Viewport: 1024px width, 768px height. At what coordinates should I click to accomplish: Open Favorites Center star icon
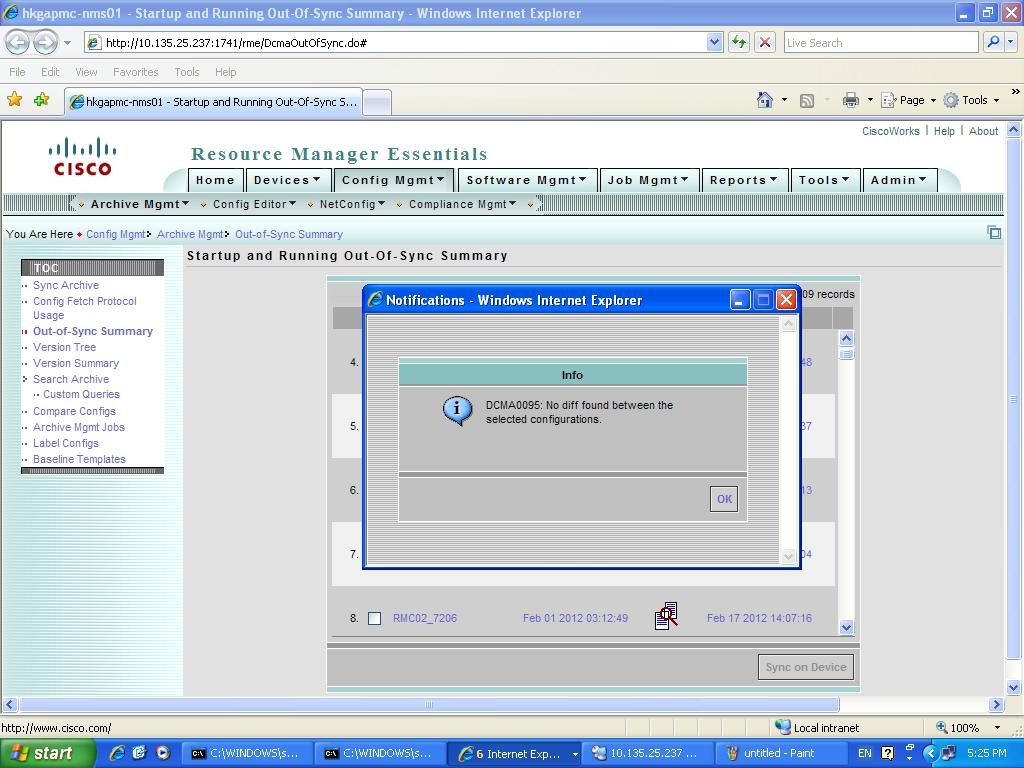click(14, 100)
